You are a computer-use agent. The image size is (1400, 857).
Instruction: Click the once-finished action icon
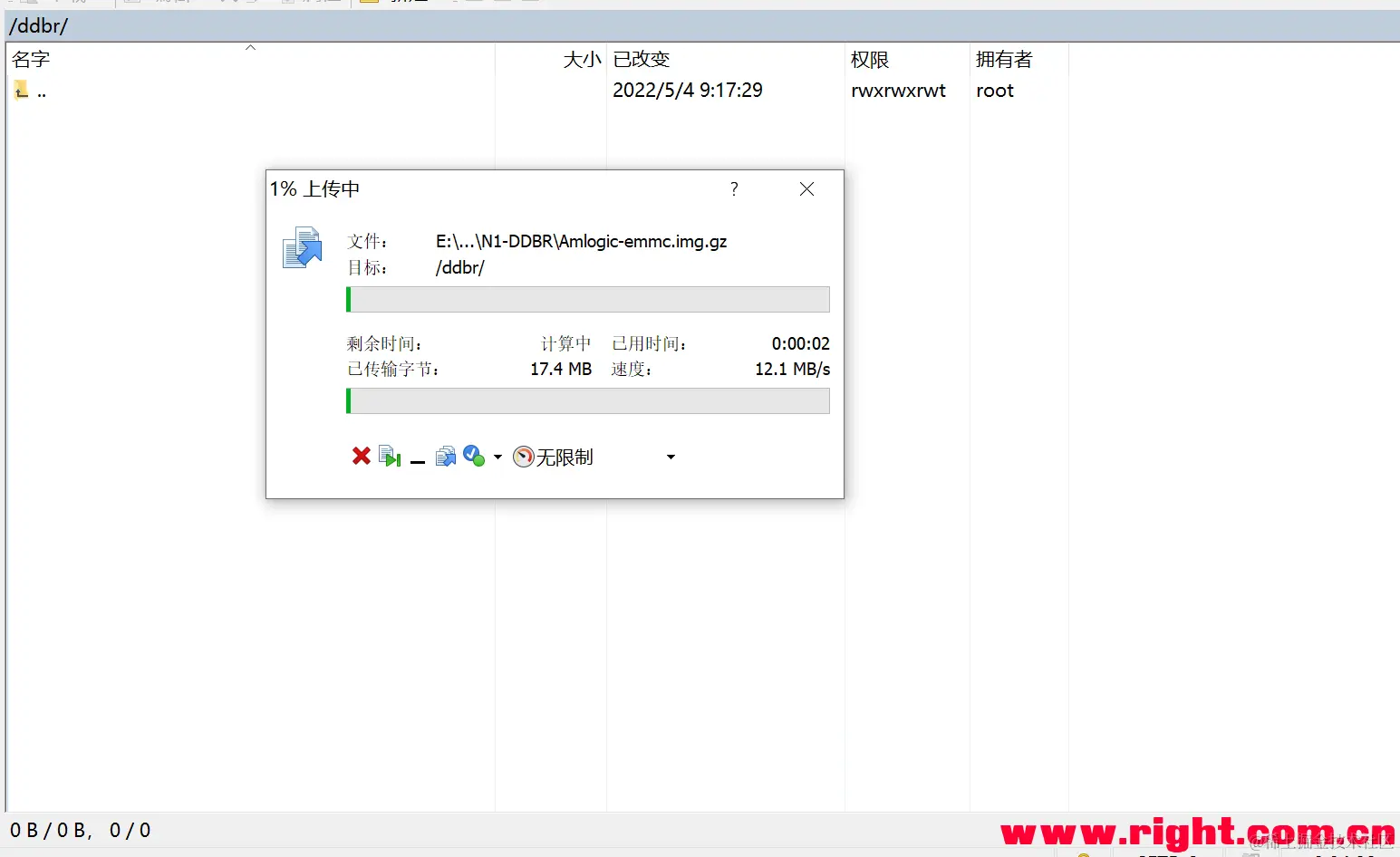click(x=474, y=456)
